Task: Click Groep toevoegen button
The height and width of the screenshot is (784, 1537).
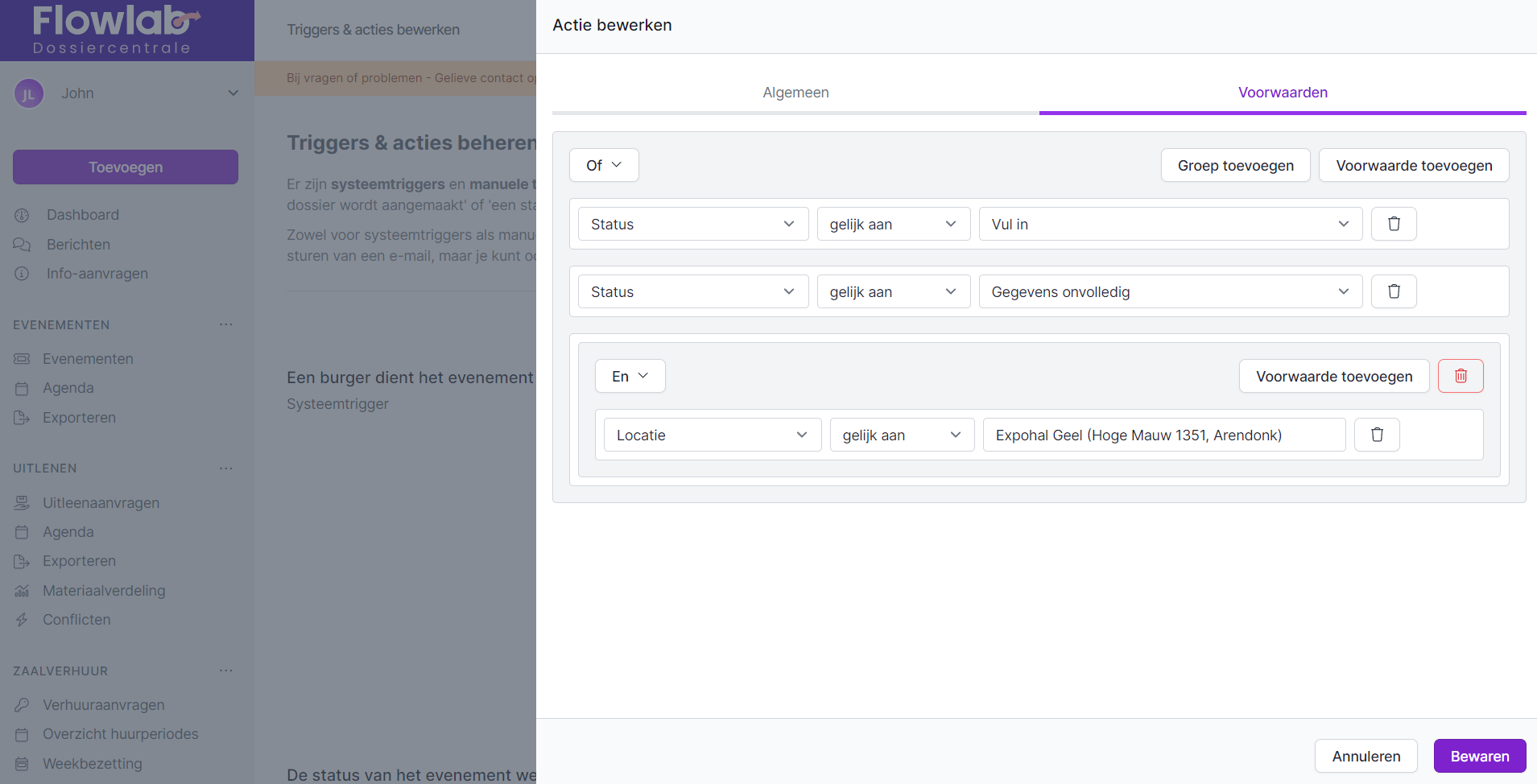Action: click(1235, 165)
